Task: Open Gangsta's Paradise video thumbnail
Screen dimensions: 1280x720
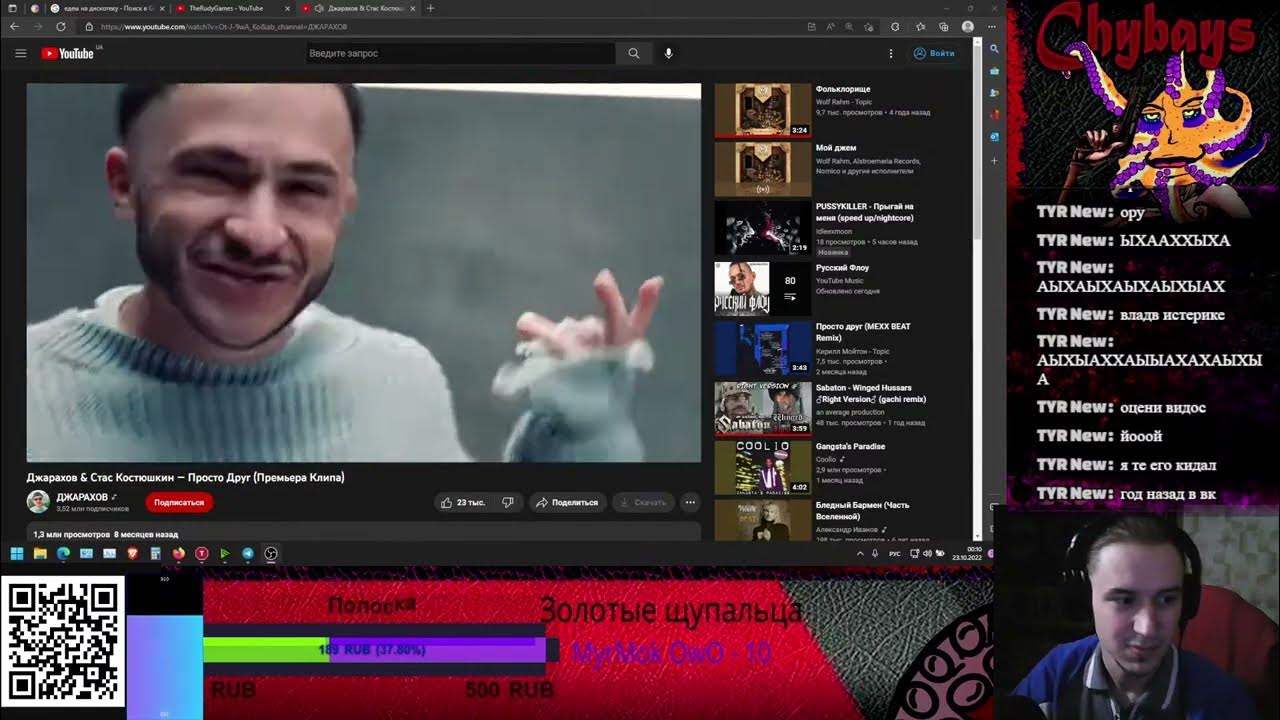Action: [763, 467]
